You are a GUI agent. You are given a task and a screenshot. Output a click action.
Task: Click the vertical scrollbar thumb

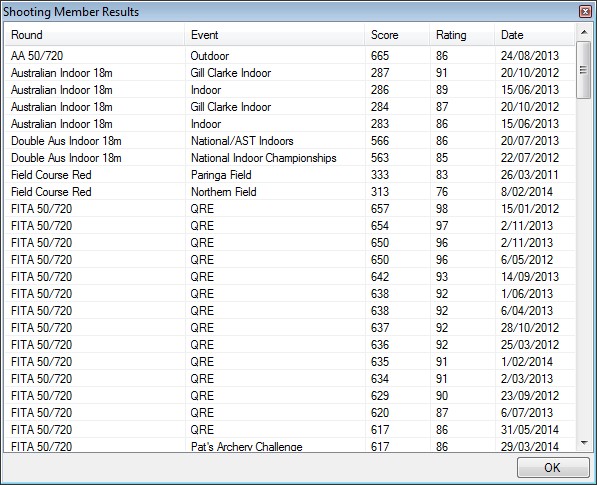click(x=584, y=70)
